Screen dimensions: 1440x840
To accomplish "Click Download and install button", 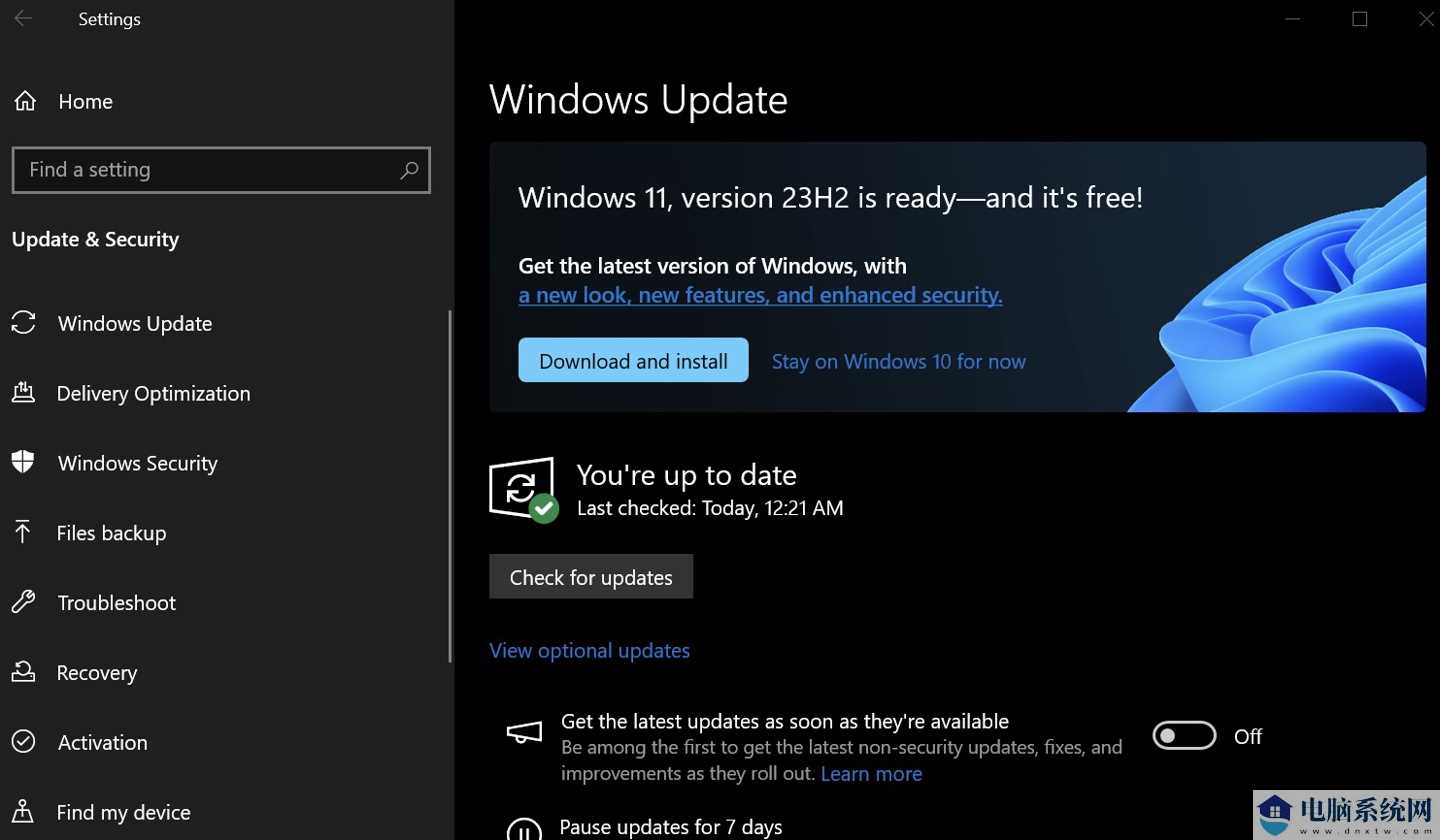I will (x=633, y=360).
